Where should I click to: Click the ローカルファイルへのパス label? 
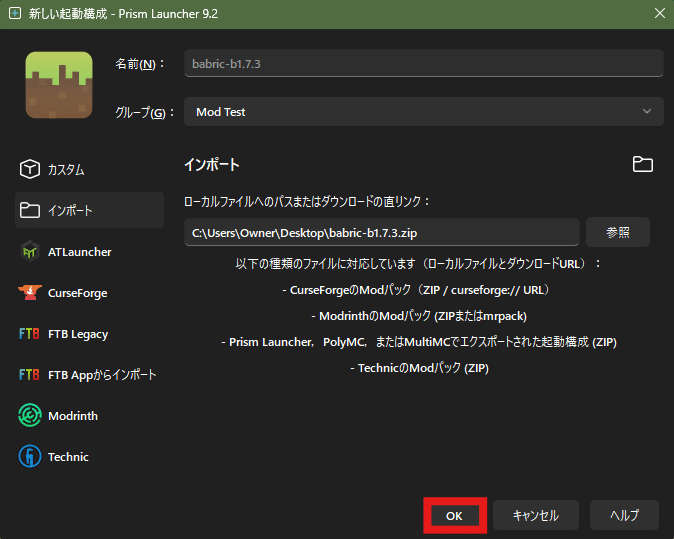click(x=306, y=201)
